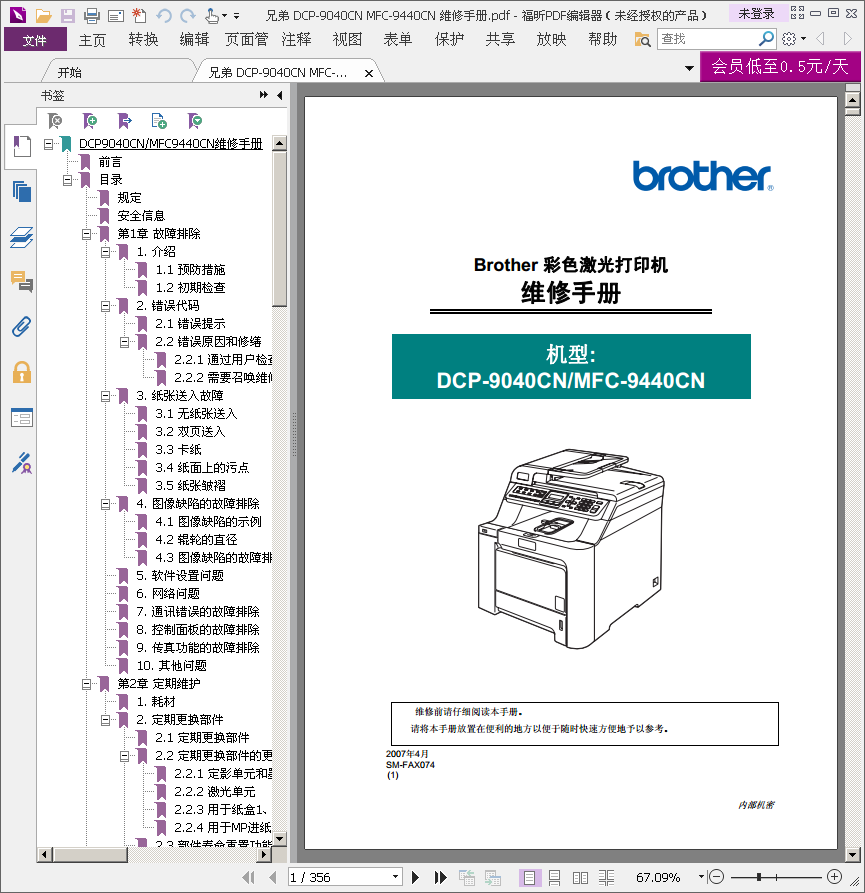Open the comments sidebar panel
This screenshot has height=893, width=865.
click(x=22, y=281)
